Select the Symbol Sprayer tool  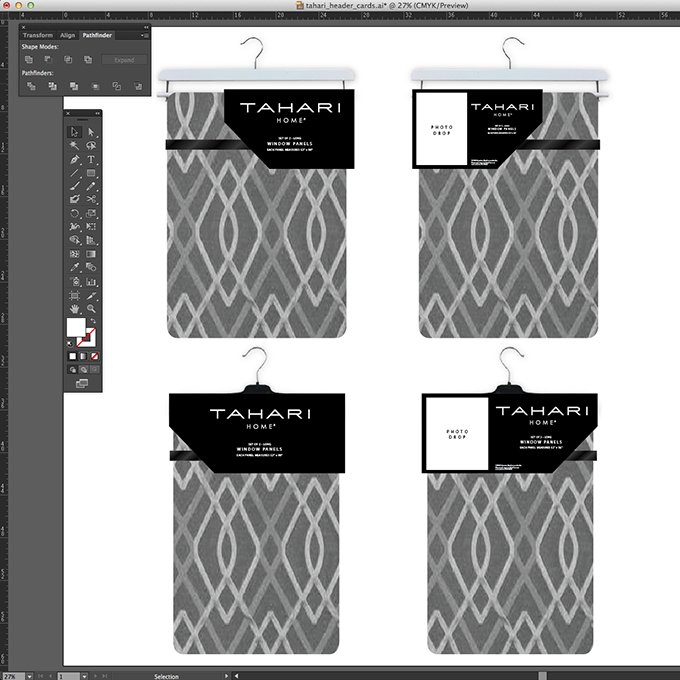(x=74, y=281)
